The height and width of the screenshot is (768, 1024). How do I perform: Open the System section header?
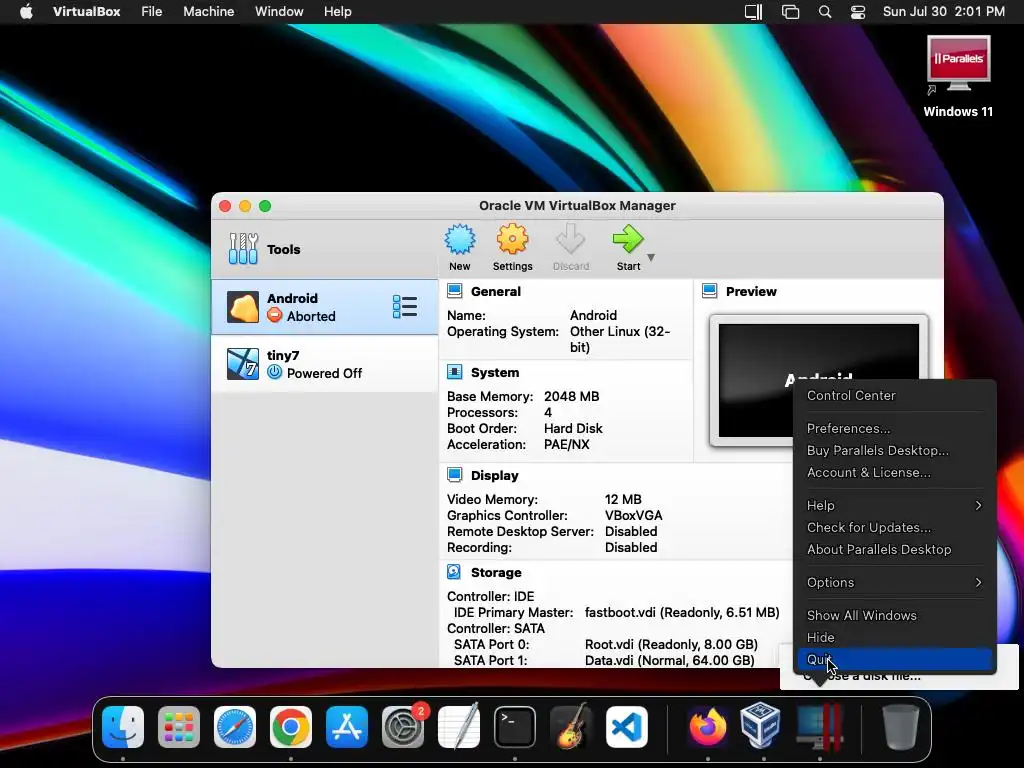(x=495, y=372)
